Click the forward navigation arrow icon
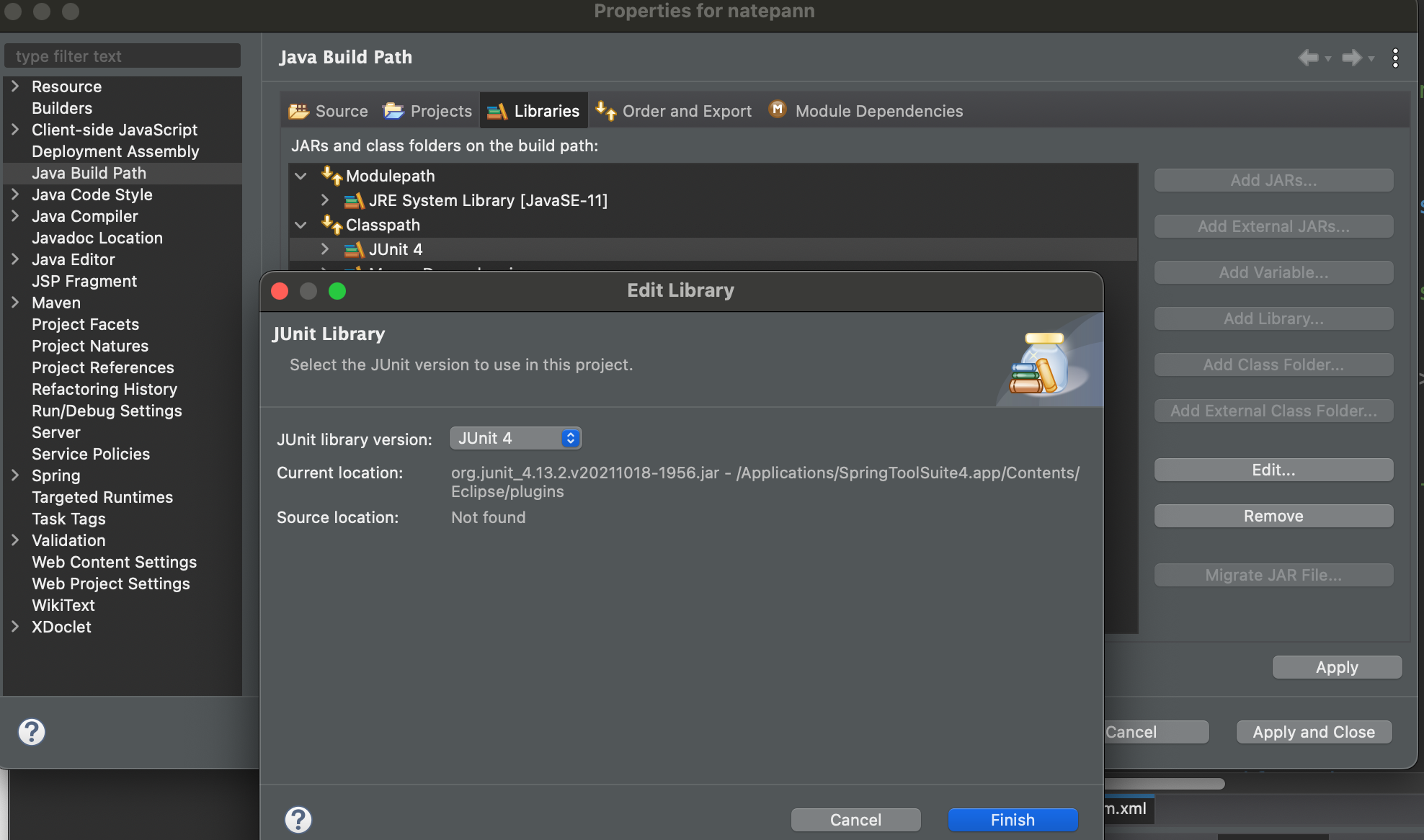The width and height of the screenshot is (1424, 840). [1351, 58]
